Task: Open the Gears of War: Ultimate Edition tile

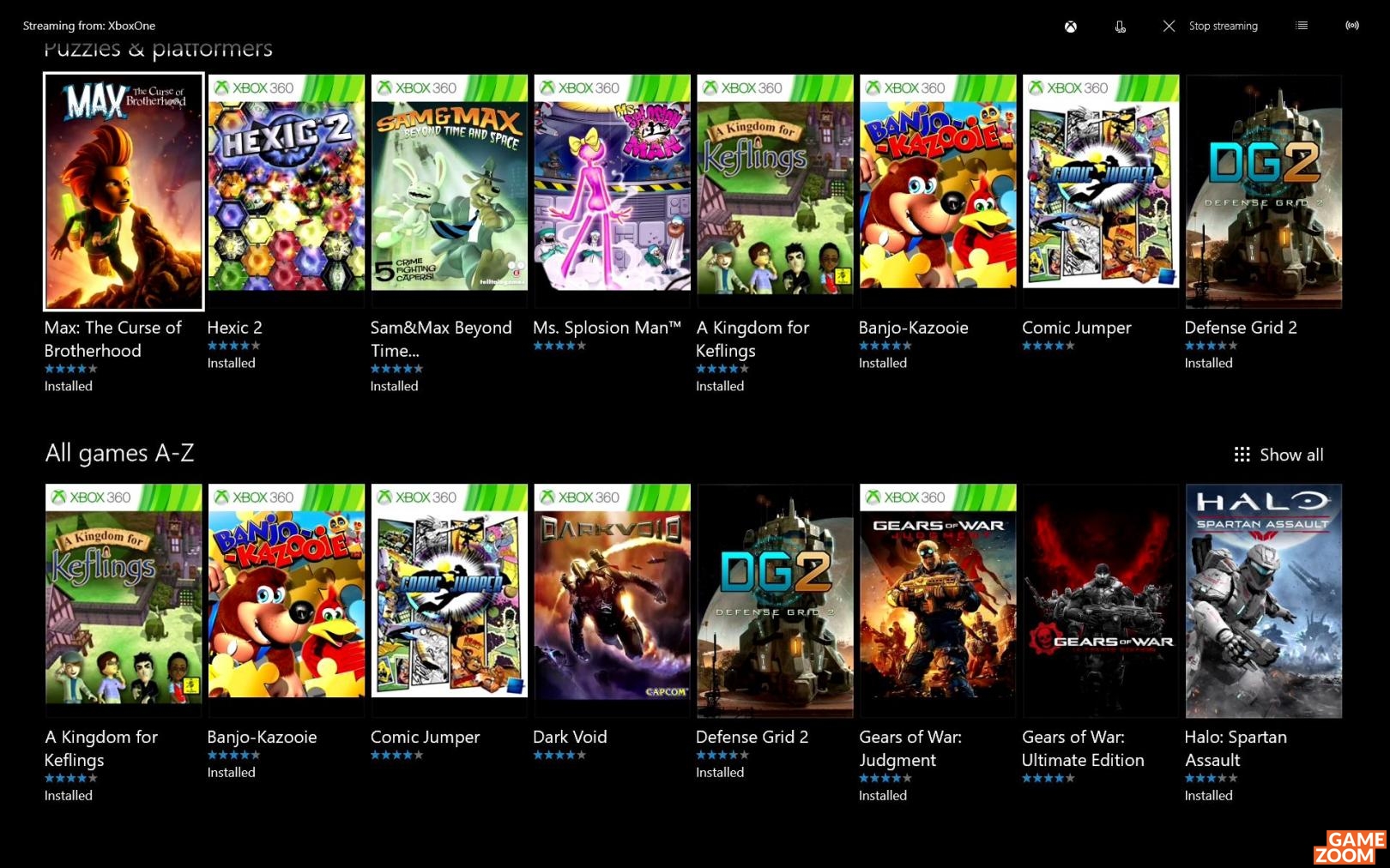Action: click(x=1101, y=600)
